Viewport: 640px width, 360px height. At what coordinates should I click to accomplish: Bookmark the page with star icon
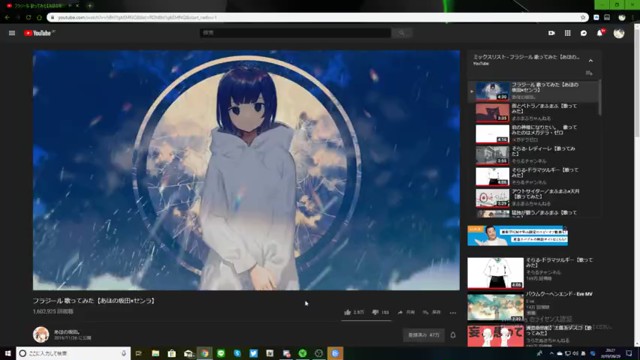click(x=583, y=18)
